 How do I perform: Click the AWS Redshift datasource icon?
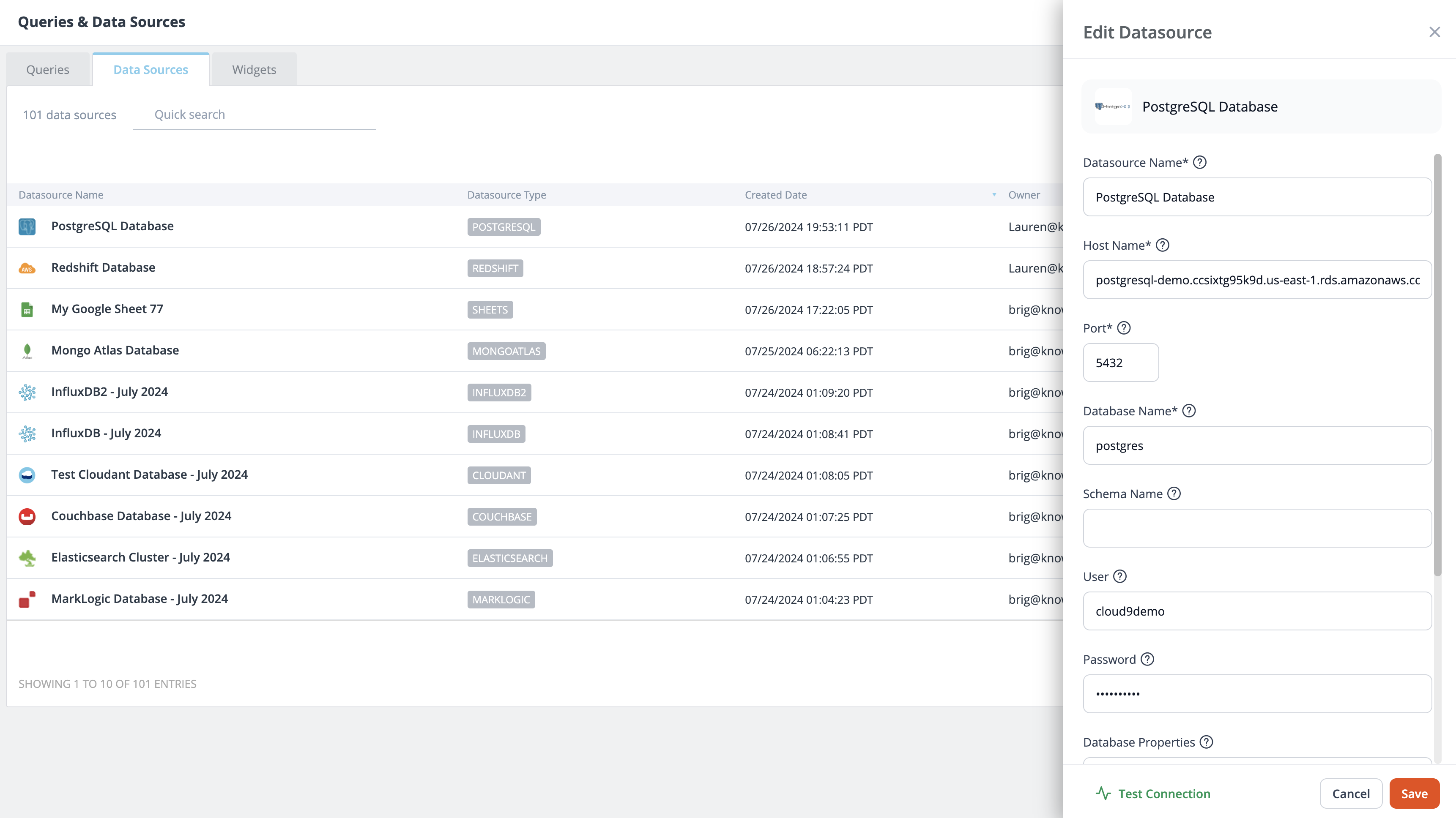(27, 268)
